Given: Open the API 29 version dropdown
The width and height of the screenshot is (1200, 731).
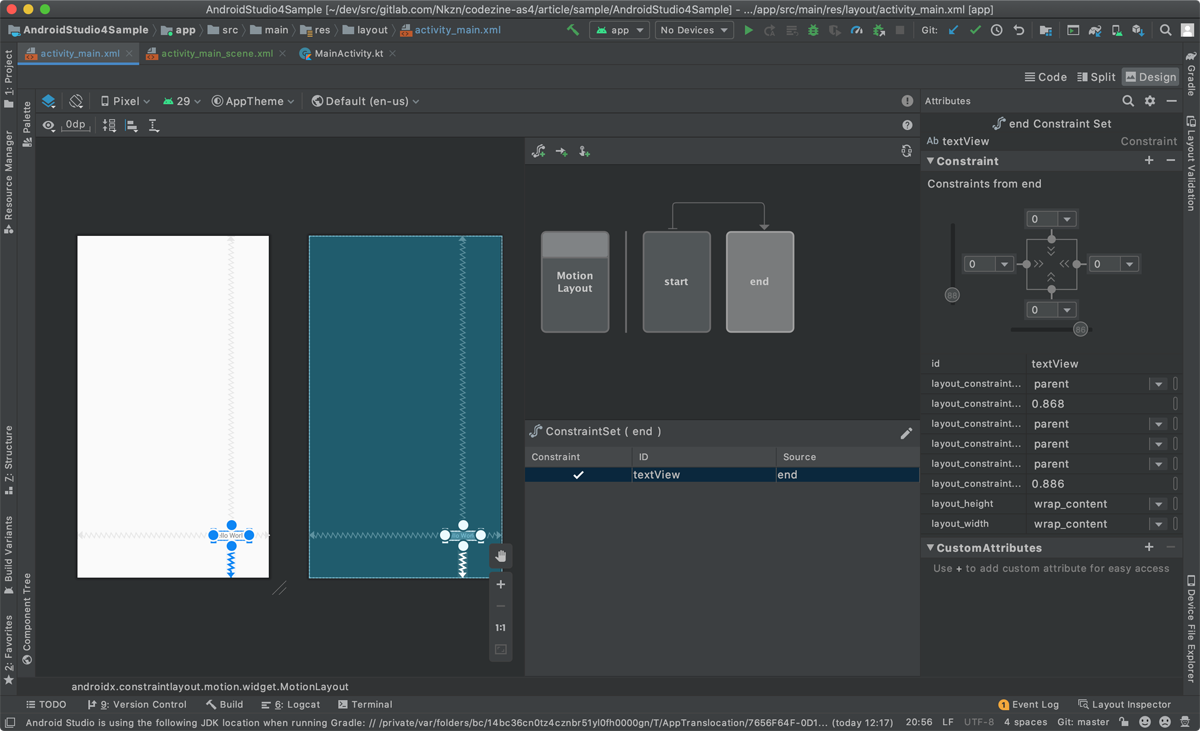Looking at the screenshot, I should [182, 101].
